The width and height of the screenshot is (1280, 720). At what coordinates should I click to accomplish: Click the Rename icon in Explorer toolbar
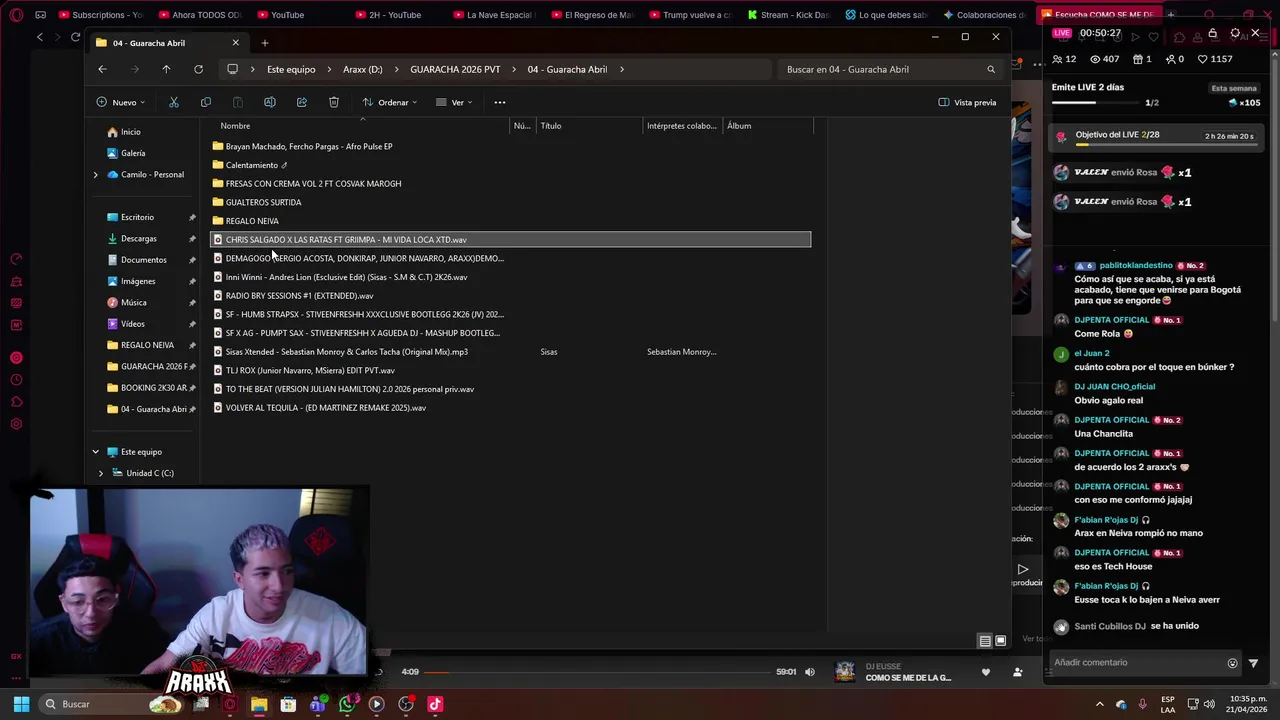click(x=270, y=102)
